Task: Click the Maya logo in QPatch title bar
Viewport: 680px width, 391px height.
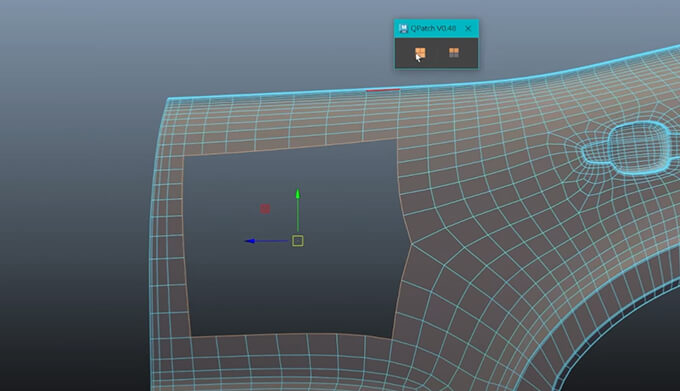Action: point(403,28)
